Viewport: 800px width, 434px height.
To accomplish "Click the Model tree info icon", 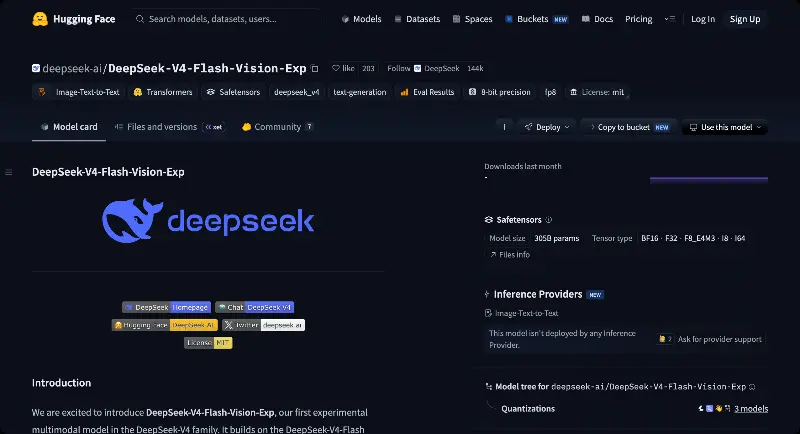I will tap(752, 387).
